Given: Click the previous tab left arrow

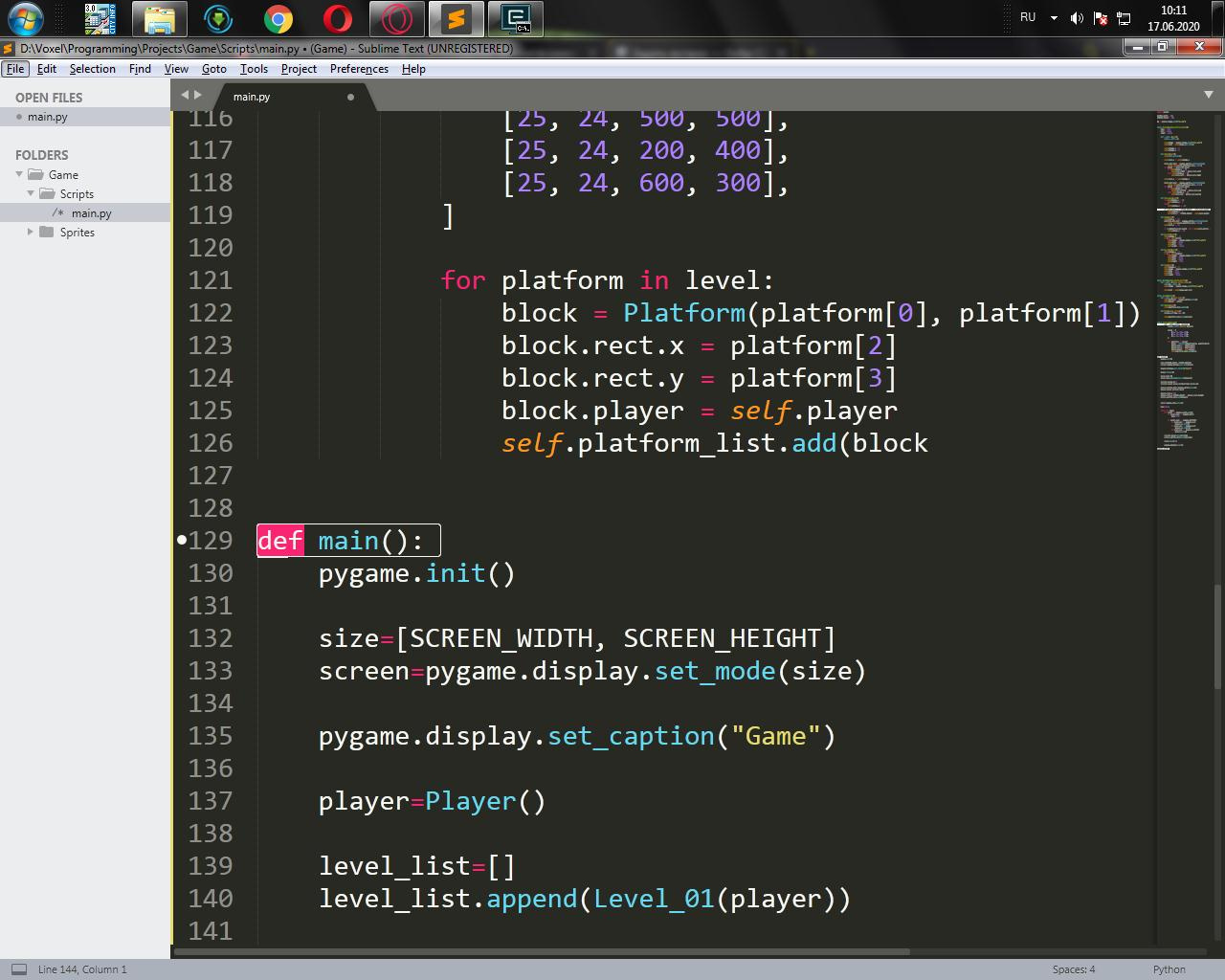Looking at the screenshot, I should coord(186,95).
